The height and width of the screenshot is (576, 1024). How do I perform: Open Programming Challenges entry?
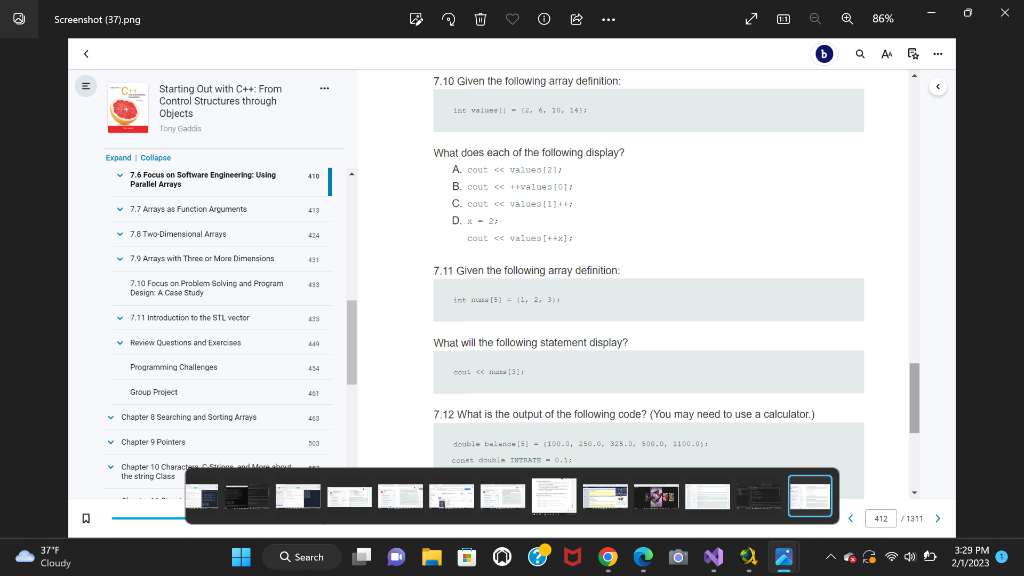174,368
